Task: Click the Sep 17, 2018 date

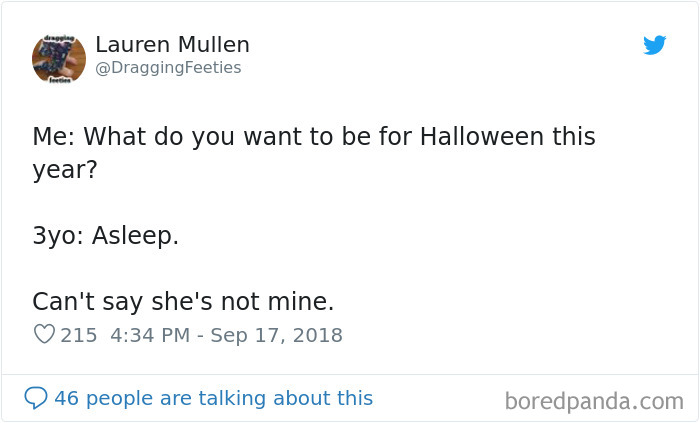Action: tap(275, 335)
